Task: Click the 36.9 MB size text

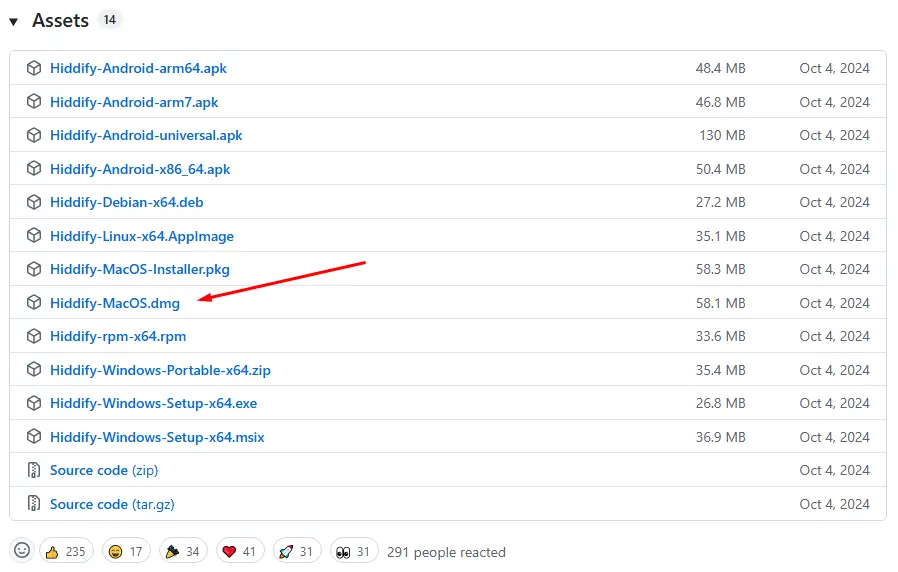Action: click(720, 437)
